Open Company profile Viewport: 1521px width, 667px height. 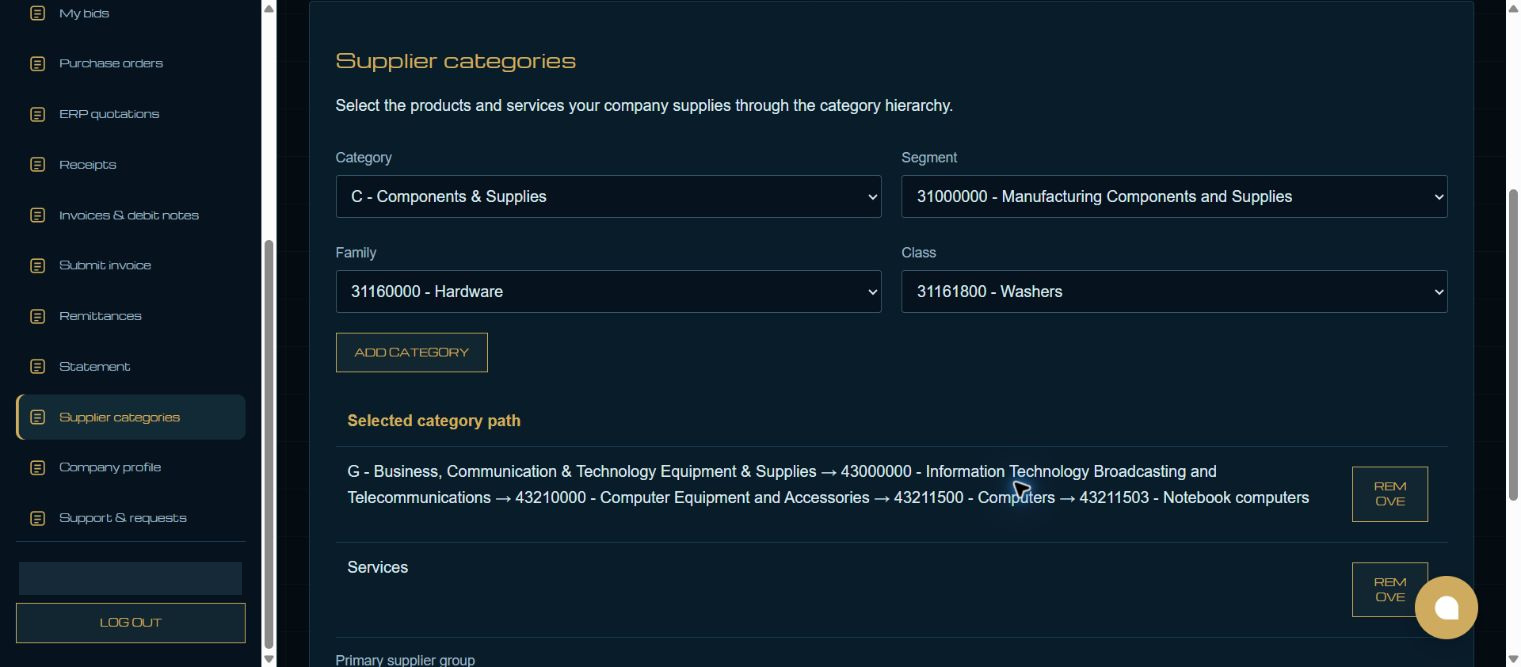tap(130, 467)
